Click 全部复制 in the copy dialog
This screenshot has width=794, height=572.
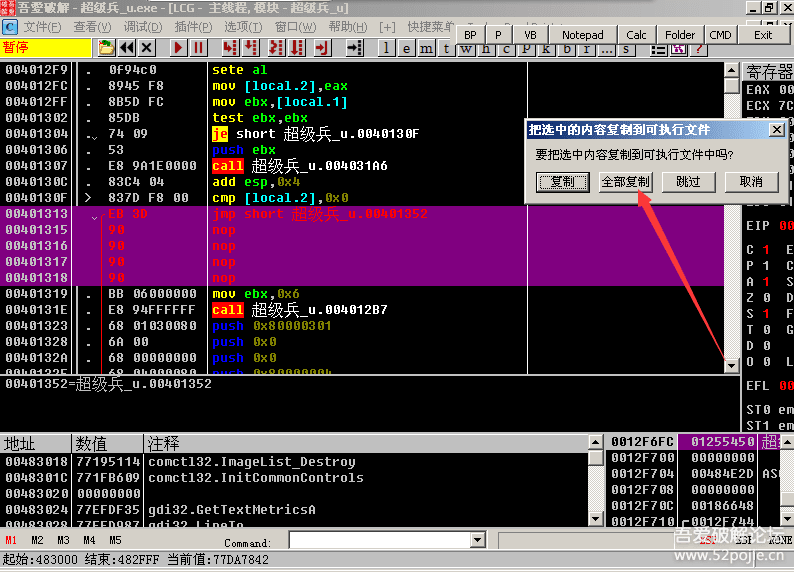tap(625, 182)
